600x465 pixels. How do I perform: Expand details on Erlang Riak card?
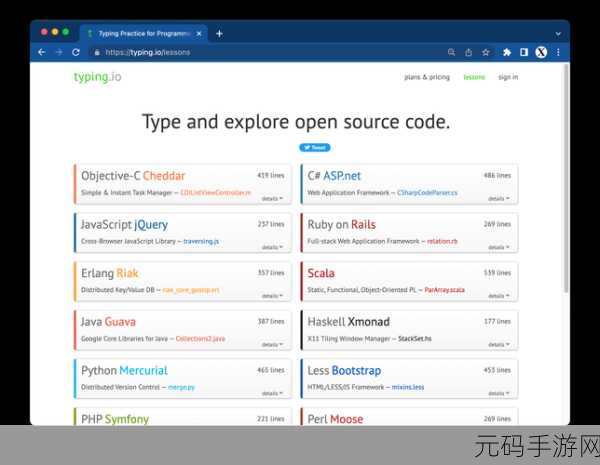coord(272,296)
